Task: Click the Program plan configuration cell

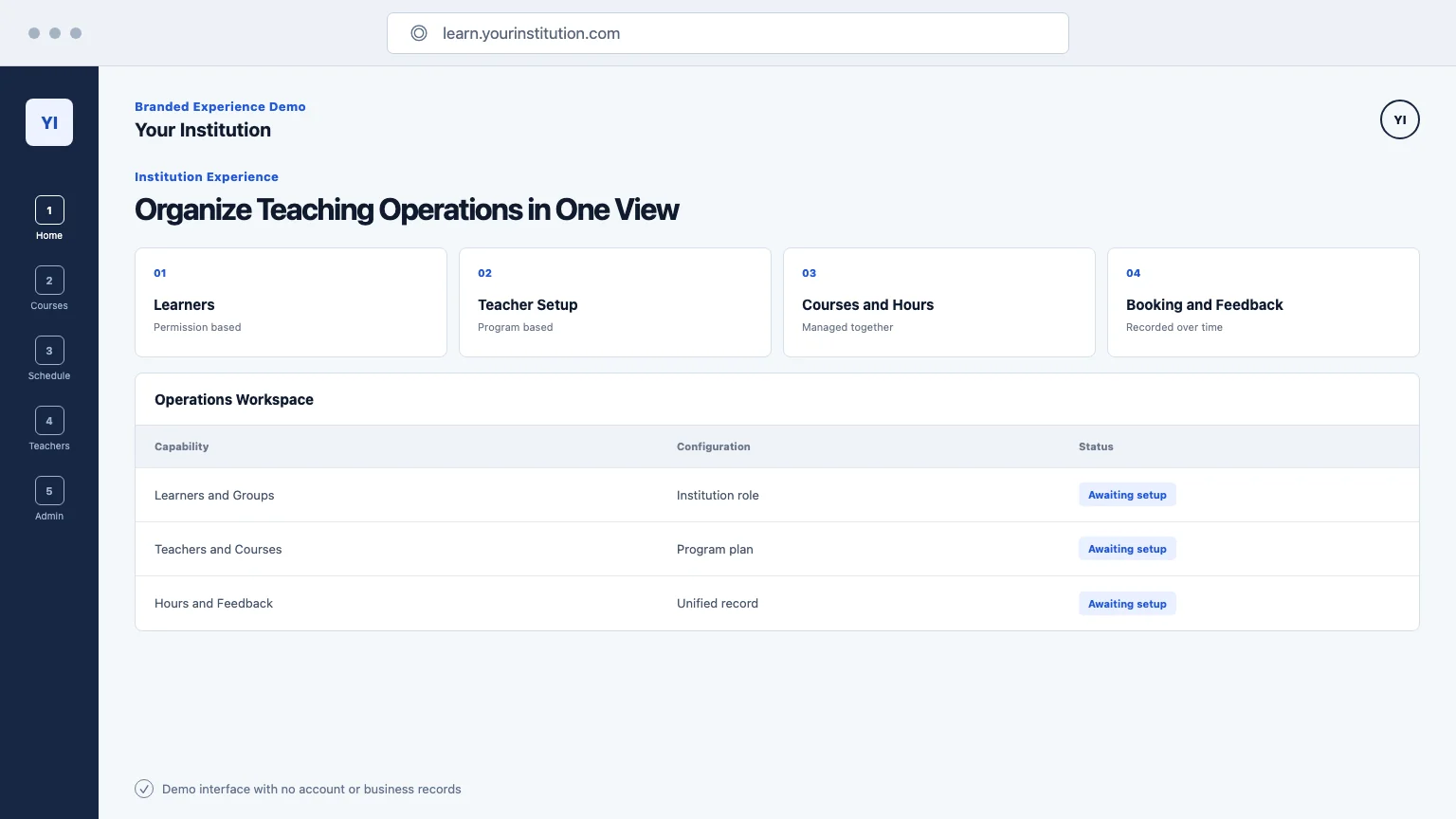Action: [715, 549]
